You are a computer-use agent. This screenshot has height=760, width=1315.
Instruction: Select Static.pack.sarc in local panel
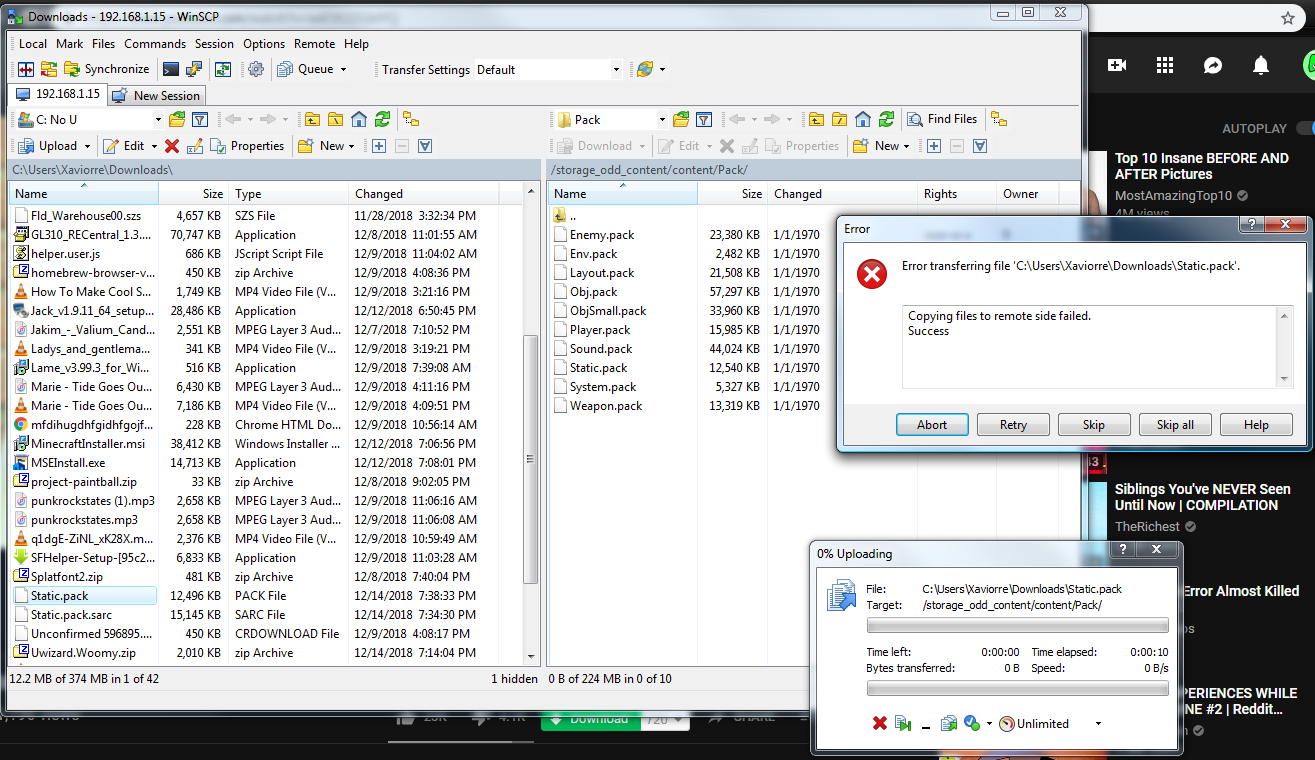click(x=71, y=615)
